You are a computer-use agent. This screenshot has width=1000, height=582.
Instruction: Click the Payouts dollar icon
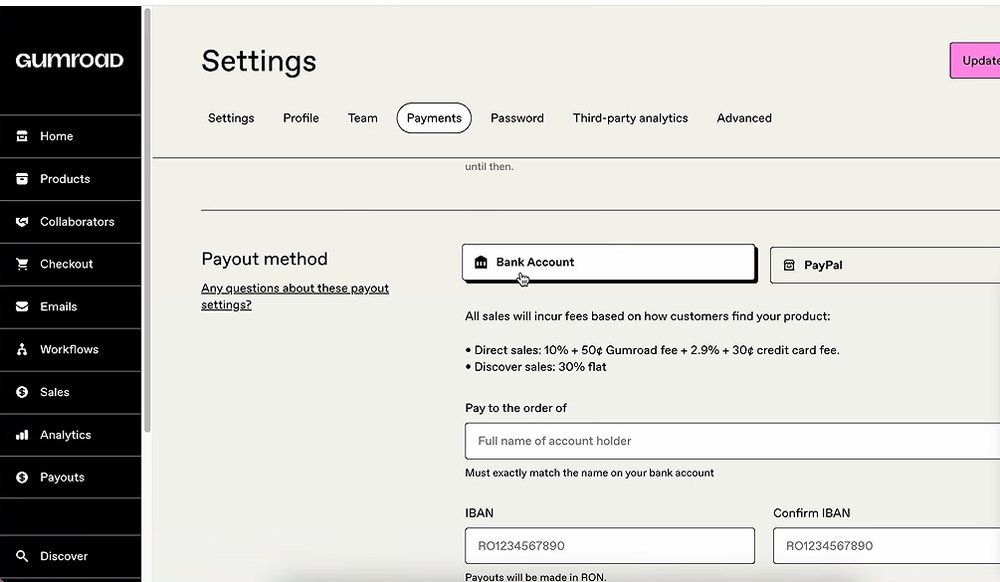click(22, 477)
